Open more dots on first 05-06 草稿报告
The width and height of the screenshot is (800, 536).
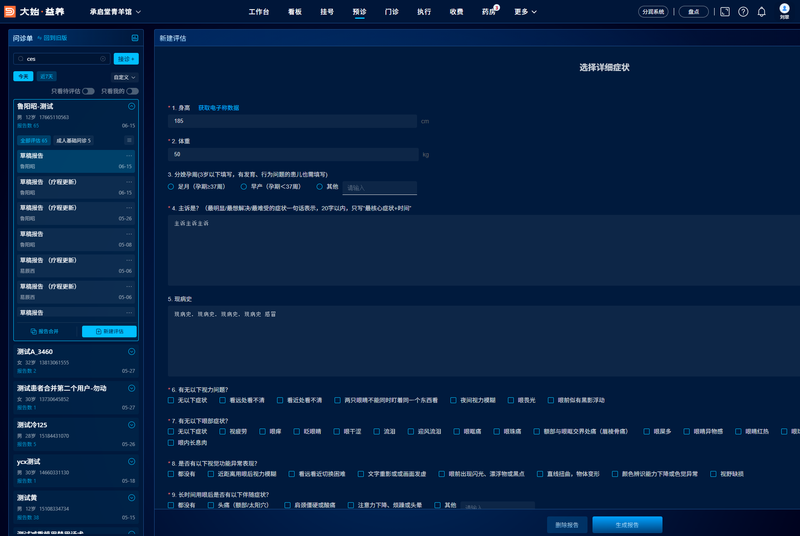(x=129, y=260)
